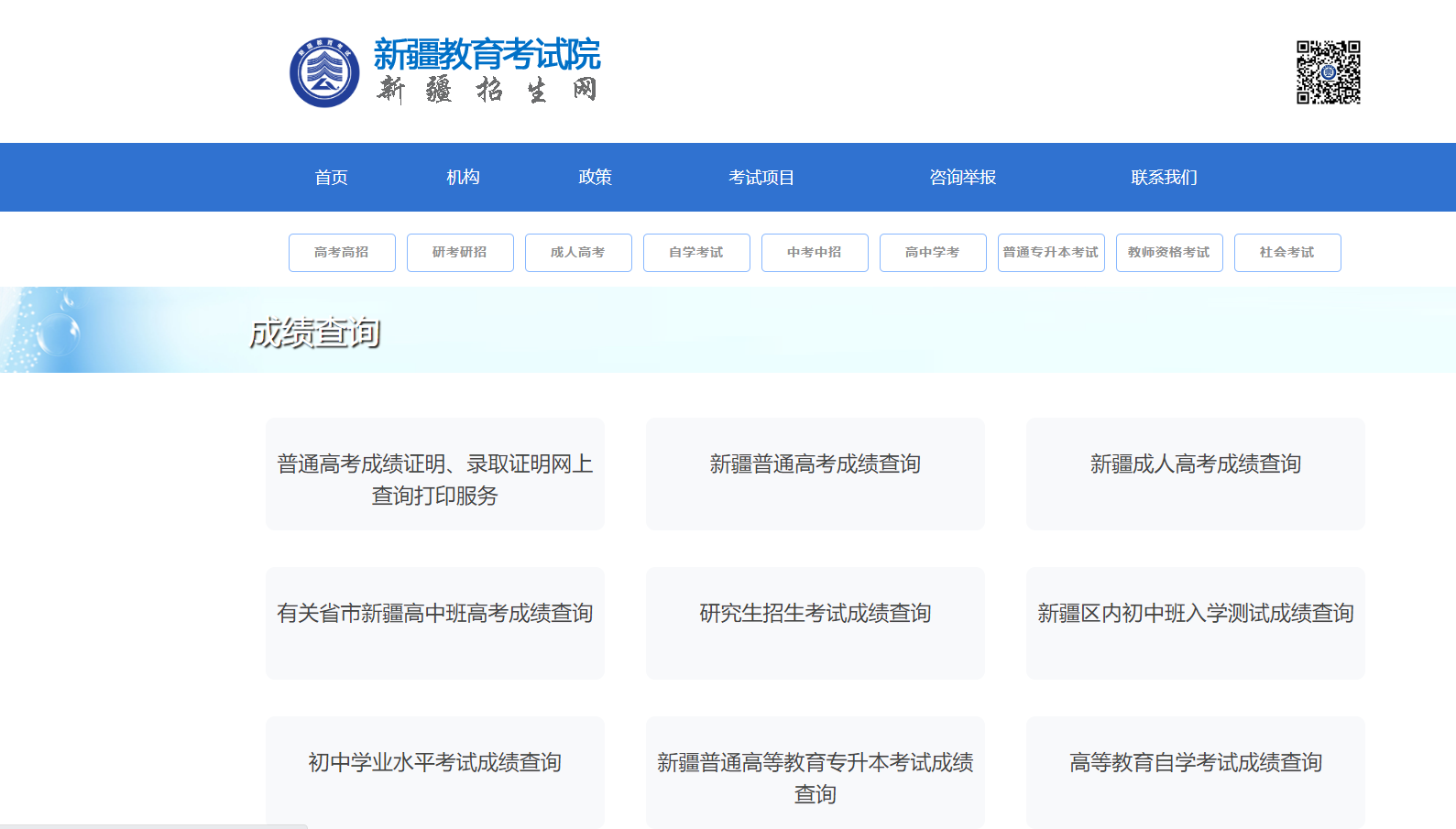The height and width of the screenshot is (829, 1456).
Task: Go to 研究生招生考试成绩查询
Action: point(815,614)
